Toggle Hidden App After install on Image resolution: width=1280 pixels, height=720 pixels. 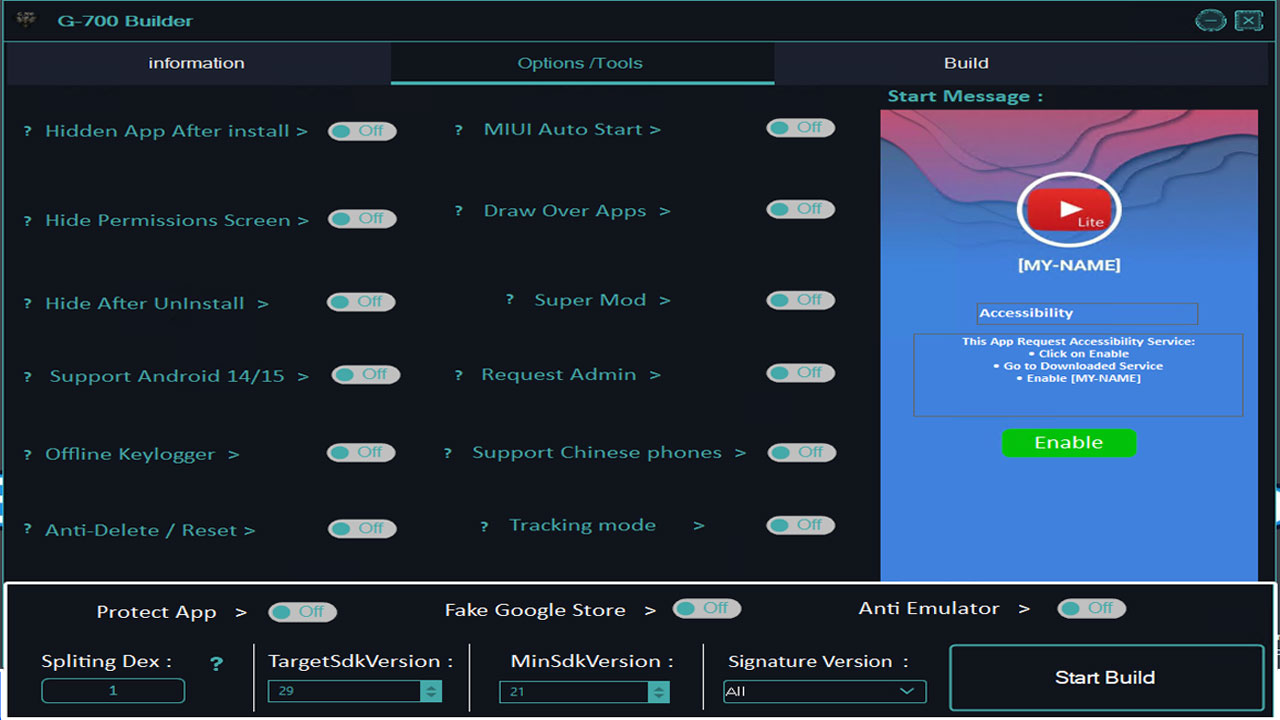click(x=362, y=131)
